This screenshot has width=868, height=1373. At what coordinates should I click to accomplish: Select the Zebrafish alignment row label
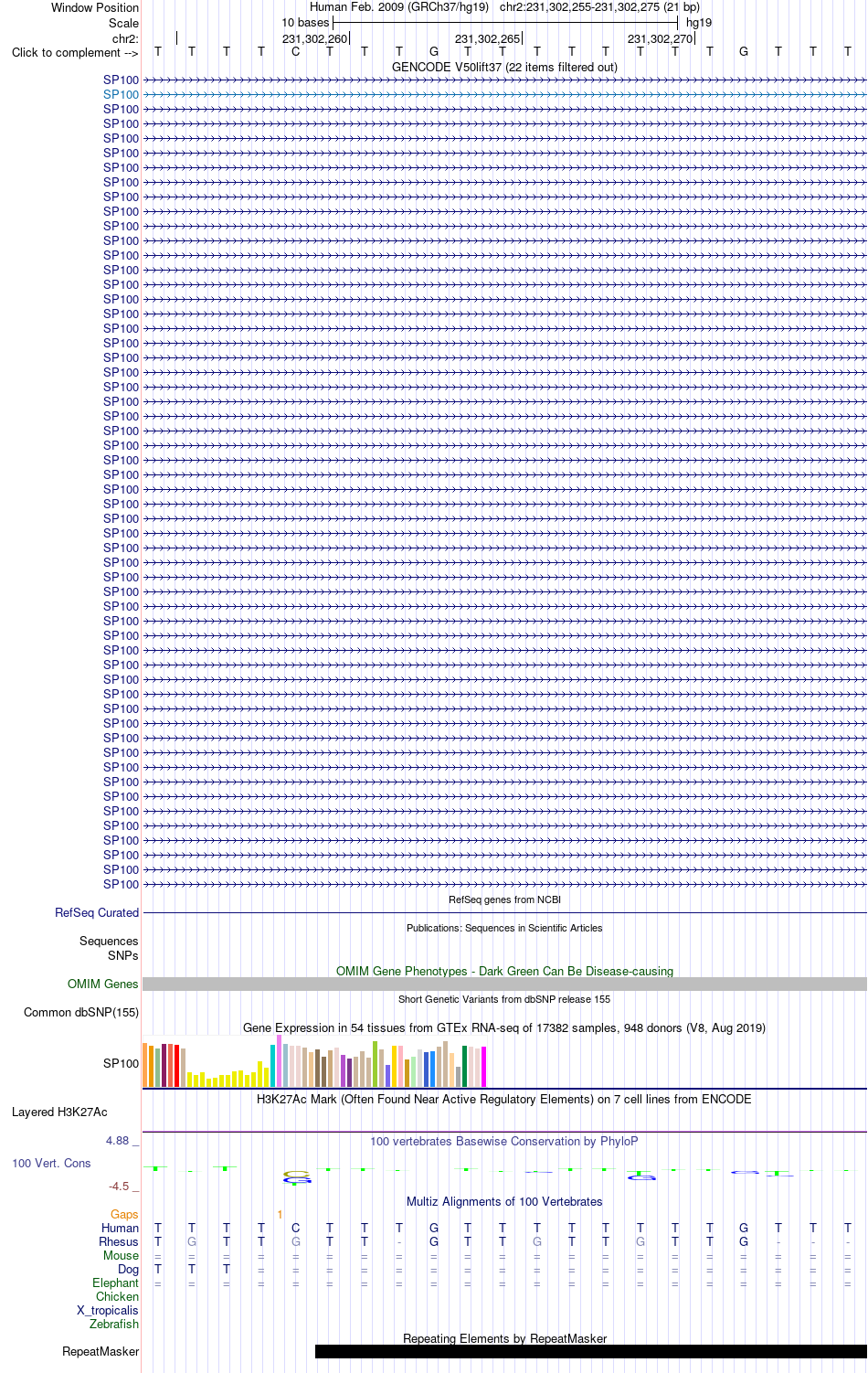(x=114, y=1324)
